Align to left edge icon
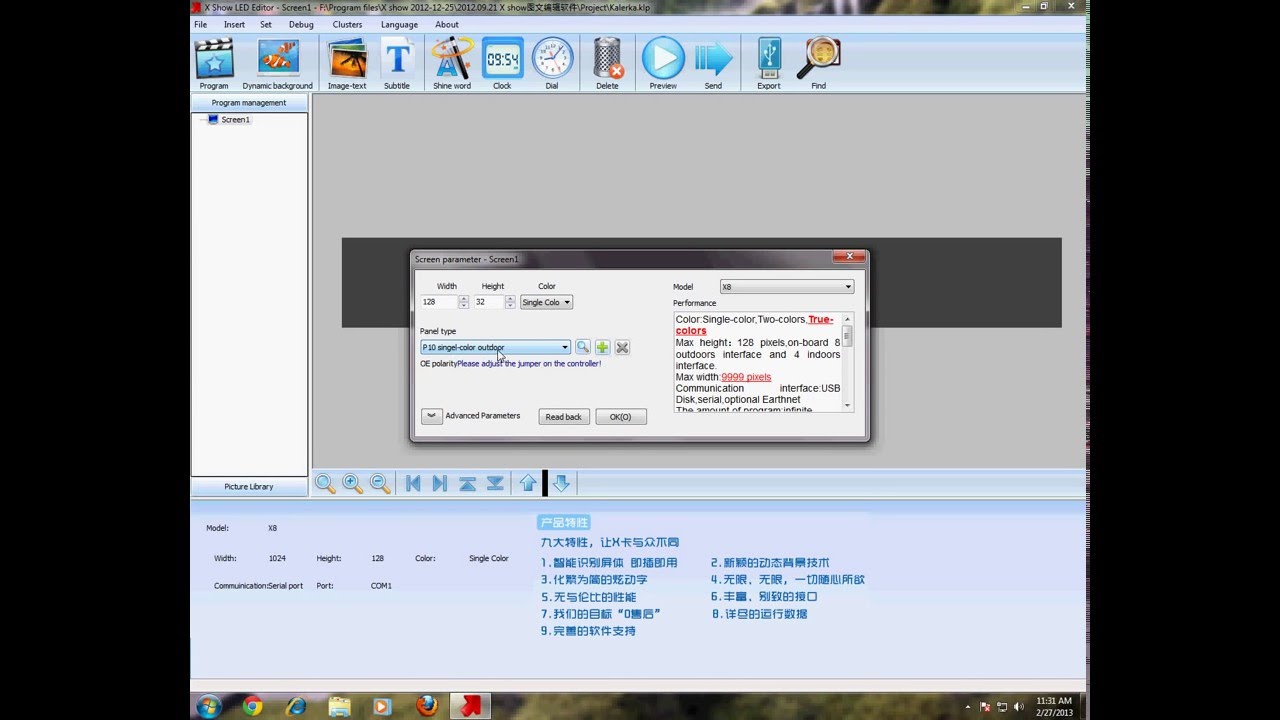This screenshot has height=720, width=1280. [412, 484]
